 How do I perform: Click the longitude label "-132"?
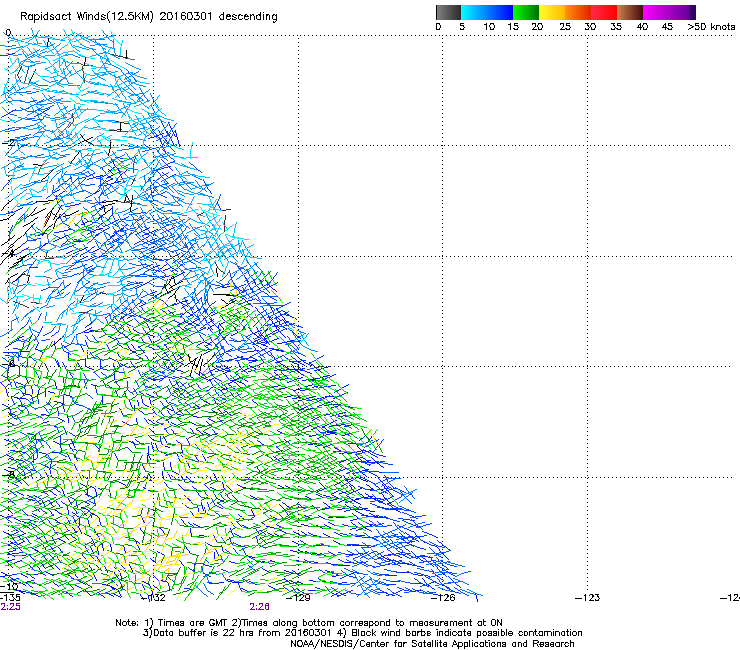tap(154, 598)
